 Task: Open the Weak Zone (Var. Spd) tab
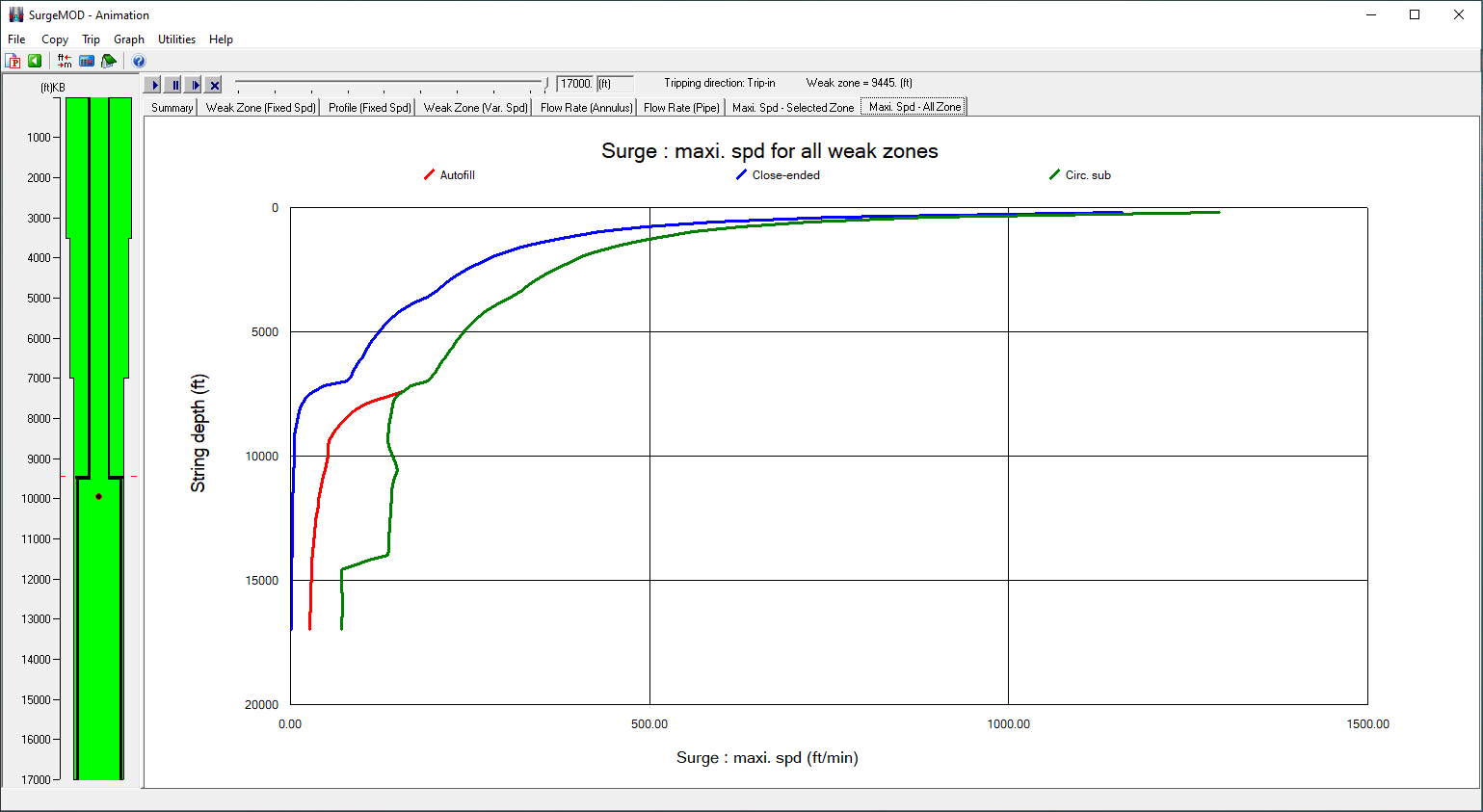475,108
